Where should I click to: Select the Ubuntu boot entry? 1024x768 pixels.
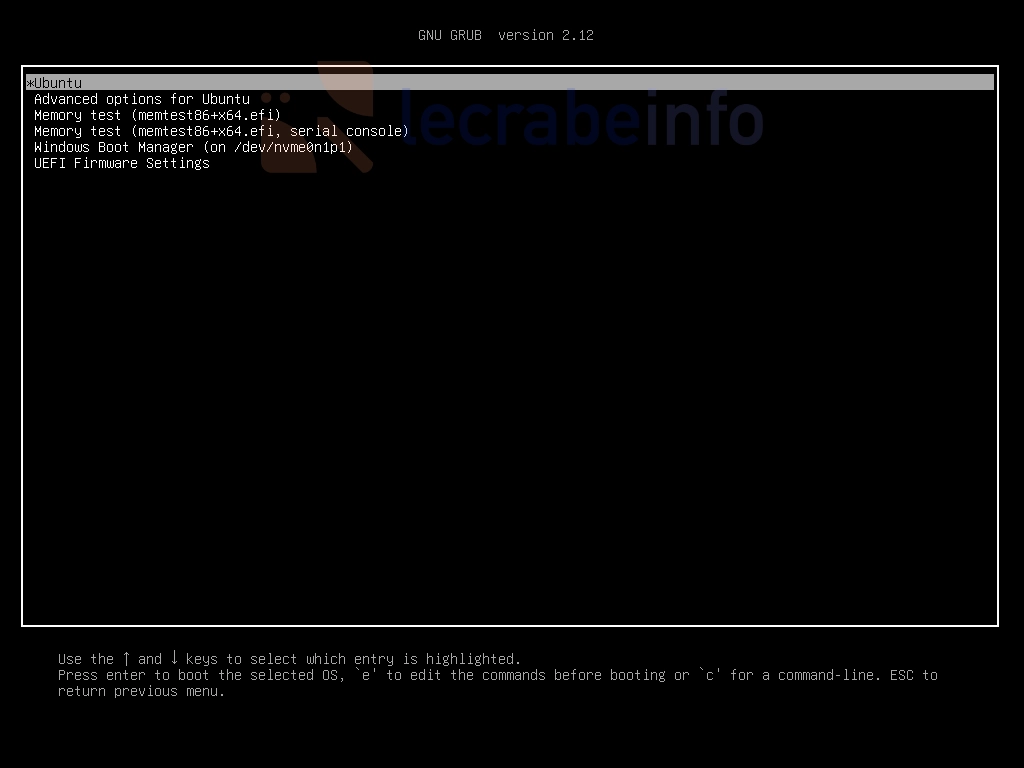pyautogui.click(x=510, y=83)
